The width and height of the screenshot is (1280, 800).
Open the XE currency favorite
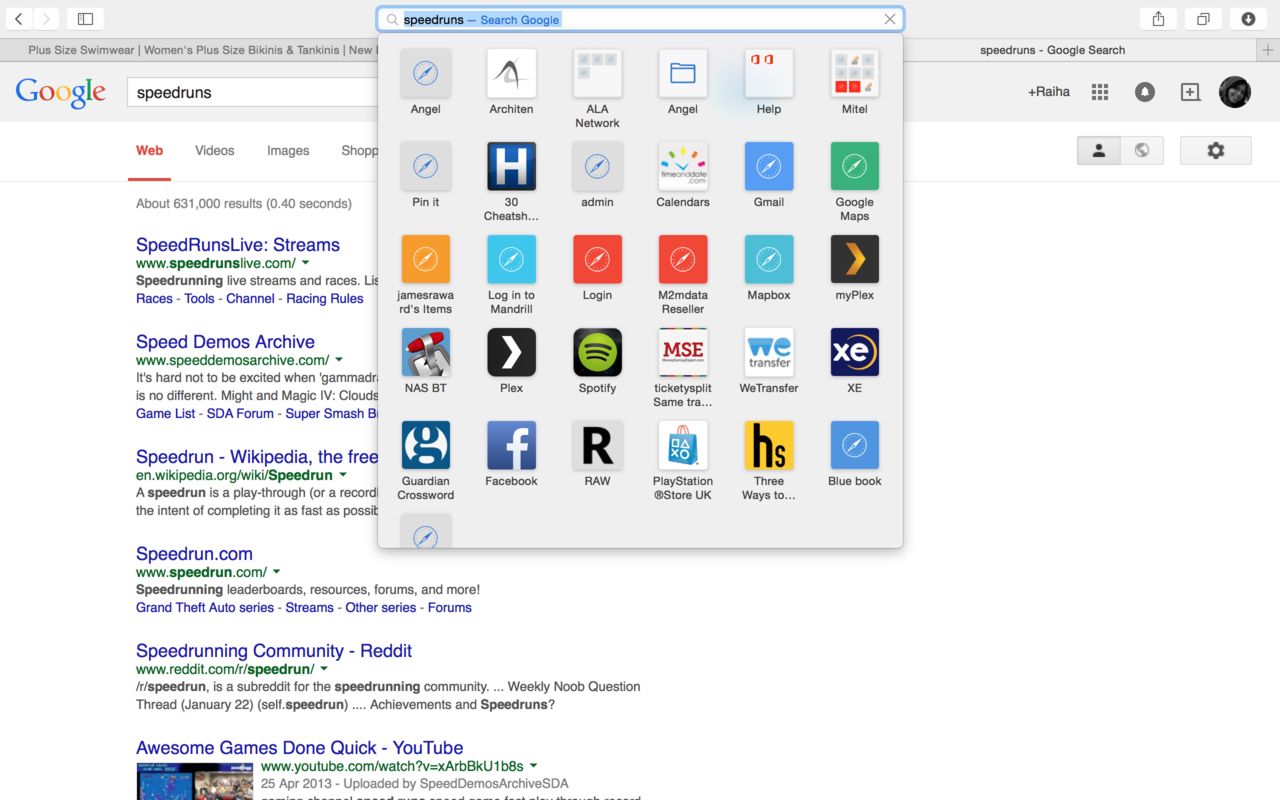click(x=855, y=352)
